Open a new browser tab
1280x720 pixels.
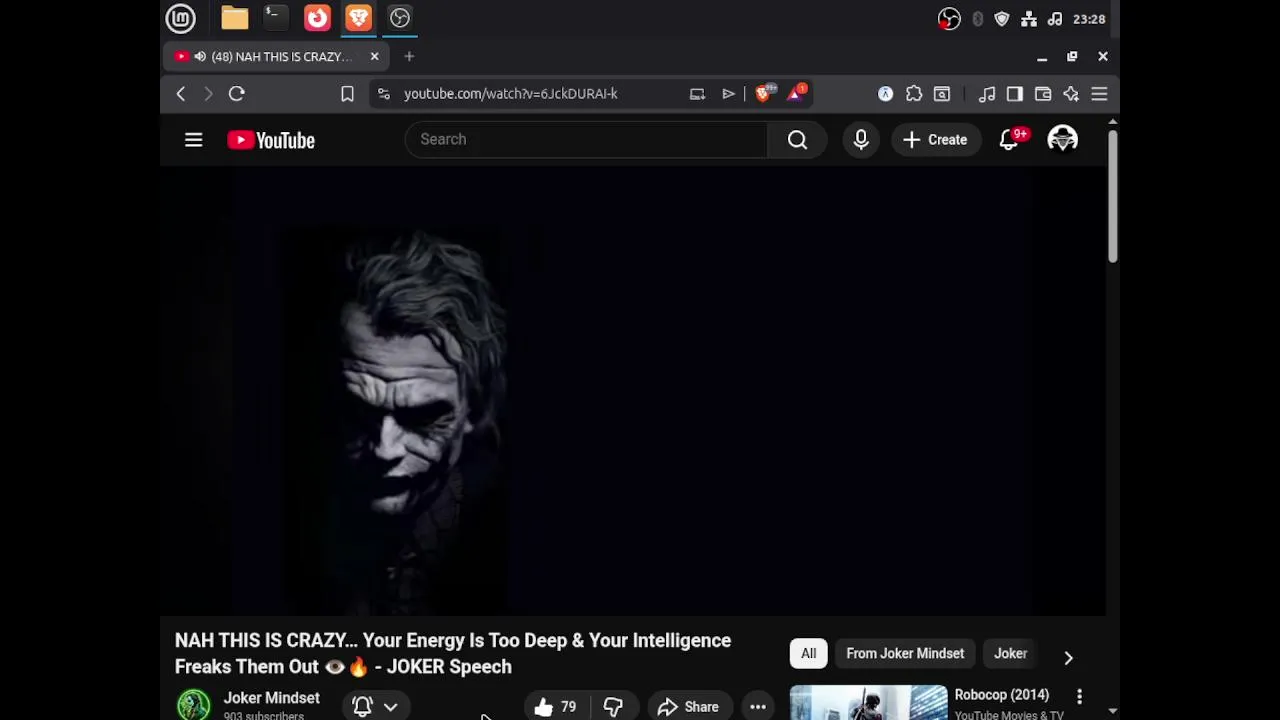pyautogui.click(x=409, y=57)
